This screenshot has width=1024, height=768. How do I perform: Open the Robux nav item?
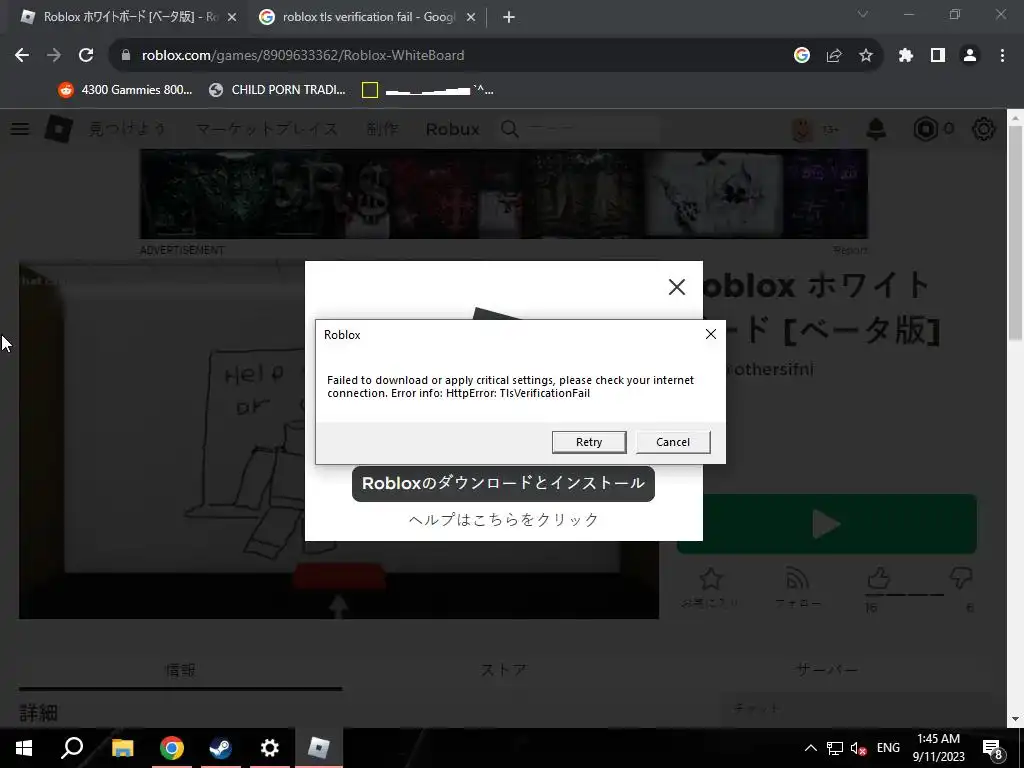pyautogui.click(x=453, y=129)
